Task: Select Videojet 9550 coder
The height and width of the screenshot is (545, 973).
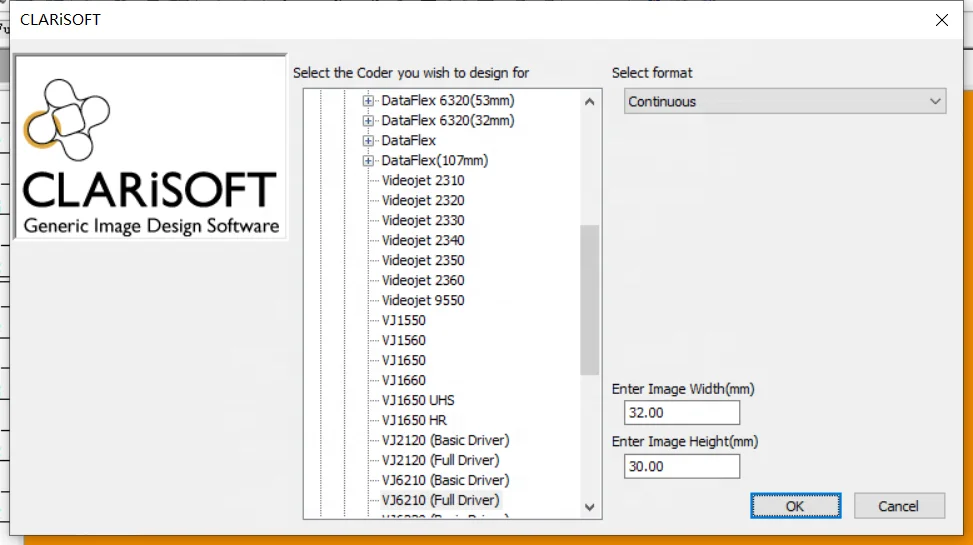Action: [423, 300]
